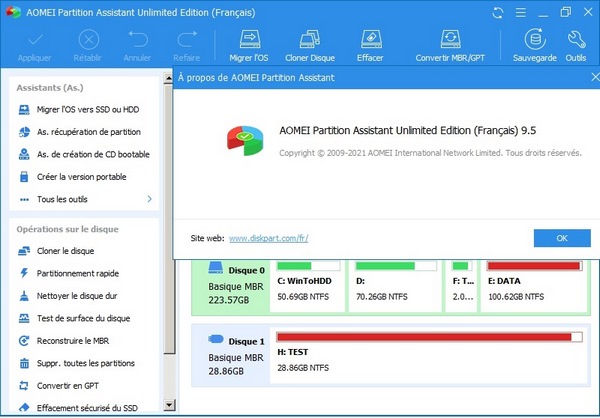Expand Tous les outils chevron
This screenshot has height=418, width=600.
click(150, 199)
